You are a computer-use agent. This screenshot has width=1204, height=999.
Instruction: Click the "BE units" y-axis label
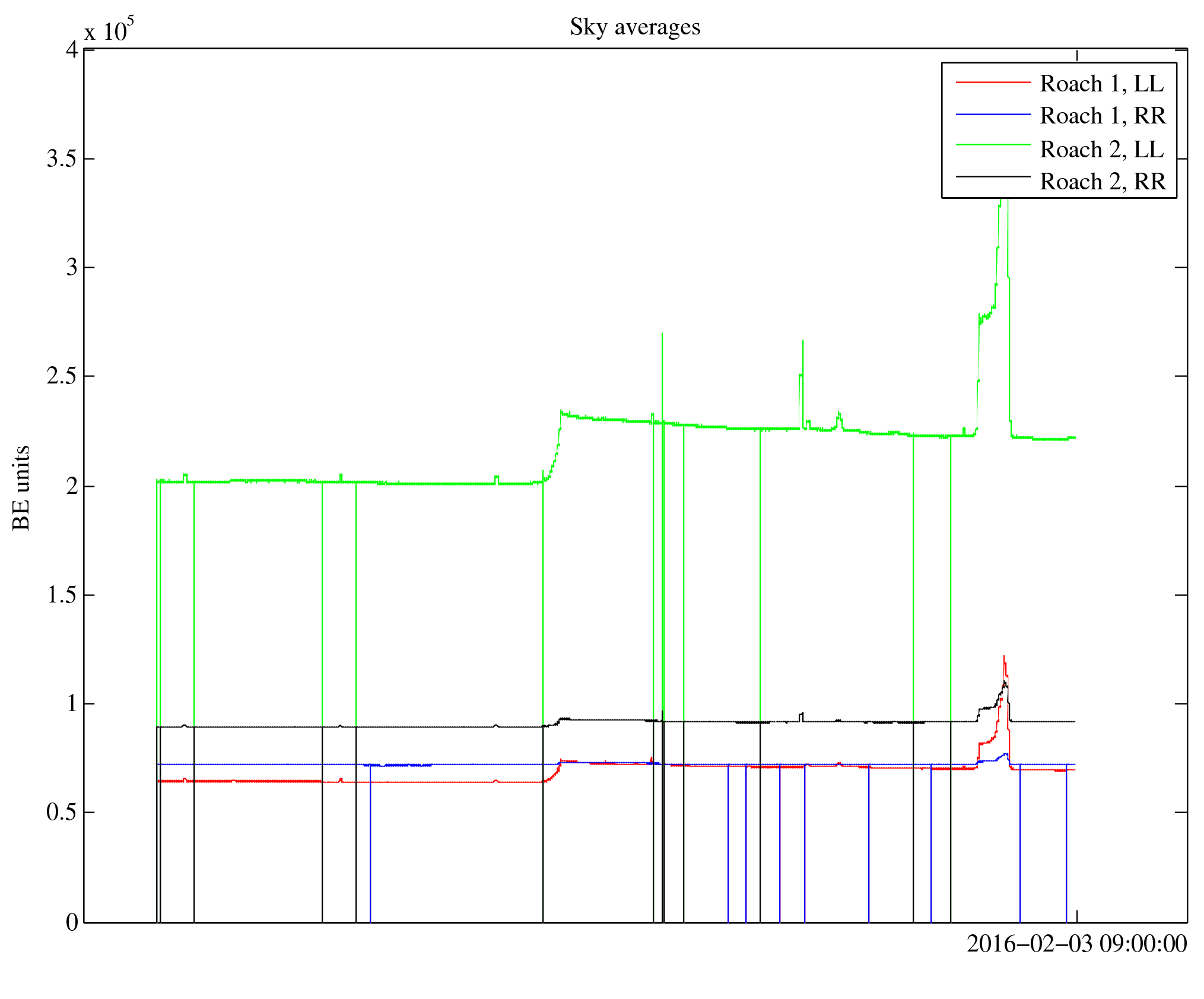21,487
